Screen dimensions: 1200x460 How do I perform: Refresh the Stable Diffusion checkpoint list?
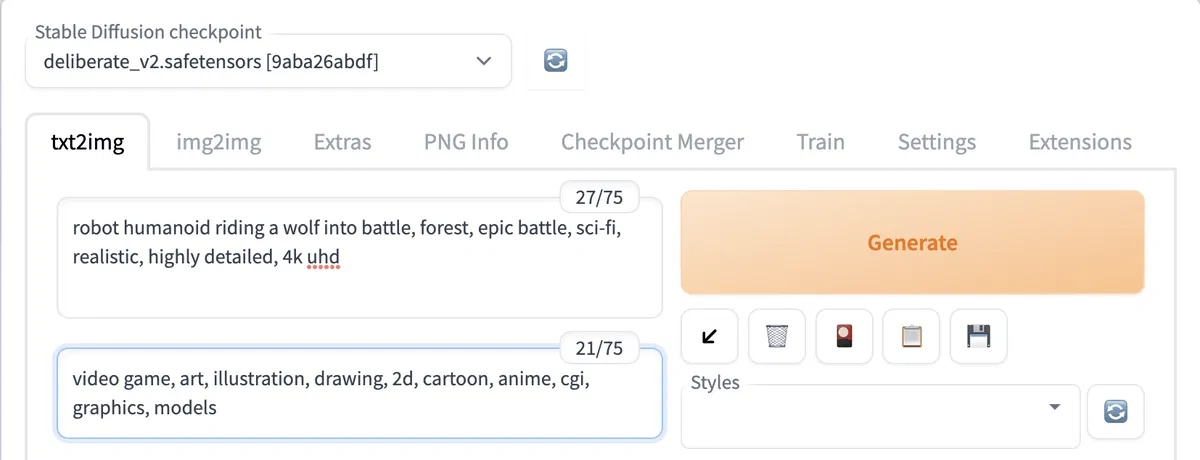[x=556, y=61]
